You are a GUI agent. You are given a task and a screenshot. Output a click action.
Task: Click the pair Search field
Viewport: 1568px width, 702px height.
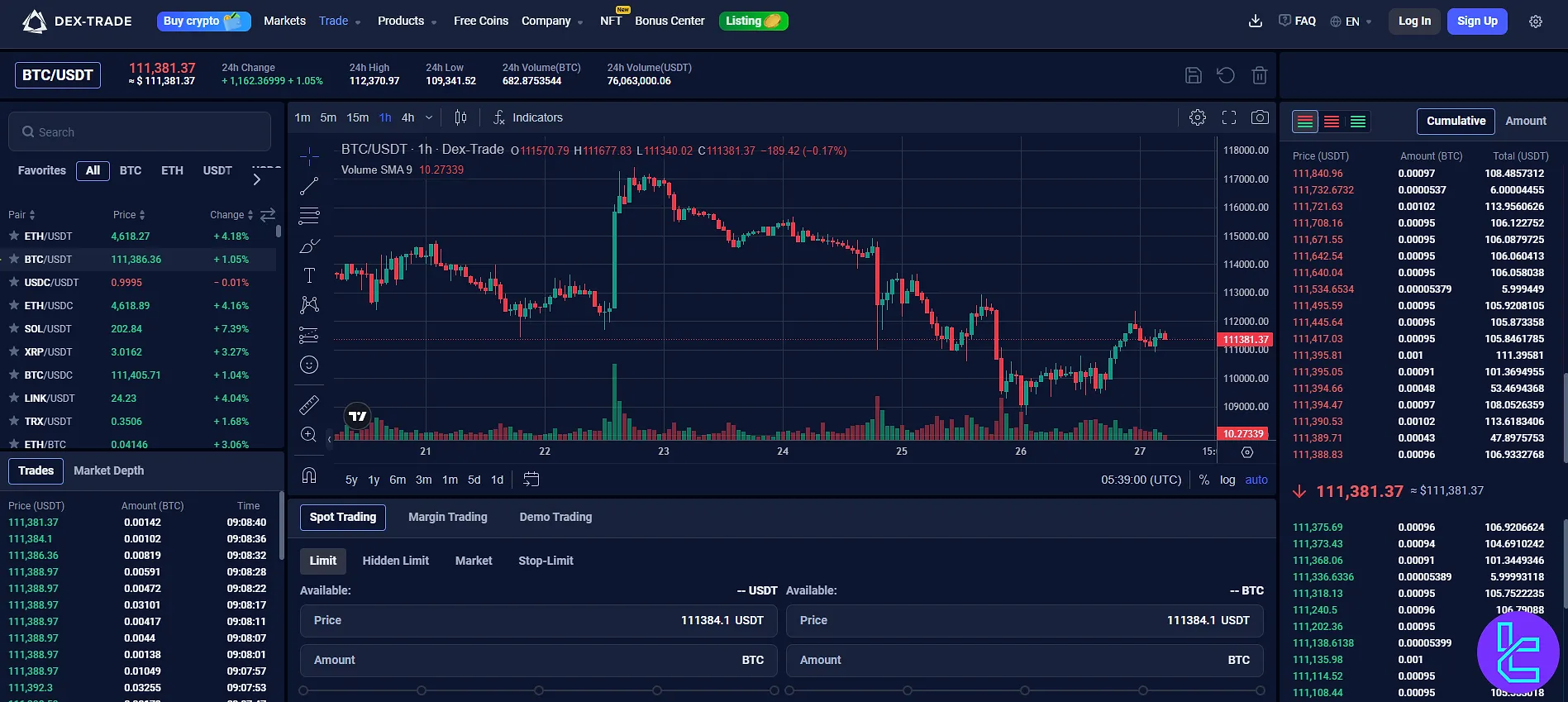coord(140,132)
